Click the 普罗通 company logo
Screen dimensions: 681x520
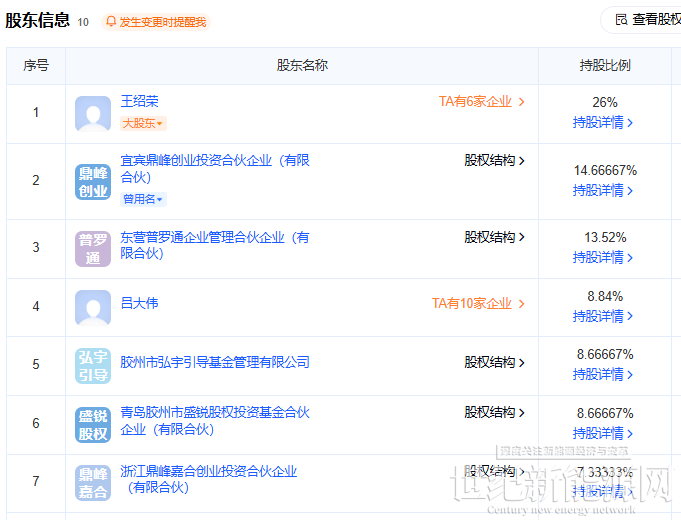point(93,248)
